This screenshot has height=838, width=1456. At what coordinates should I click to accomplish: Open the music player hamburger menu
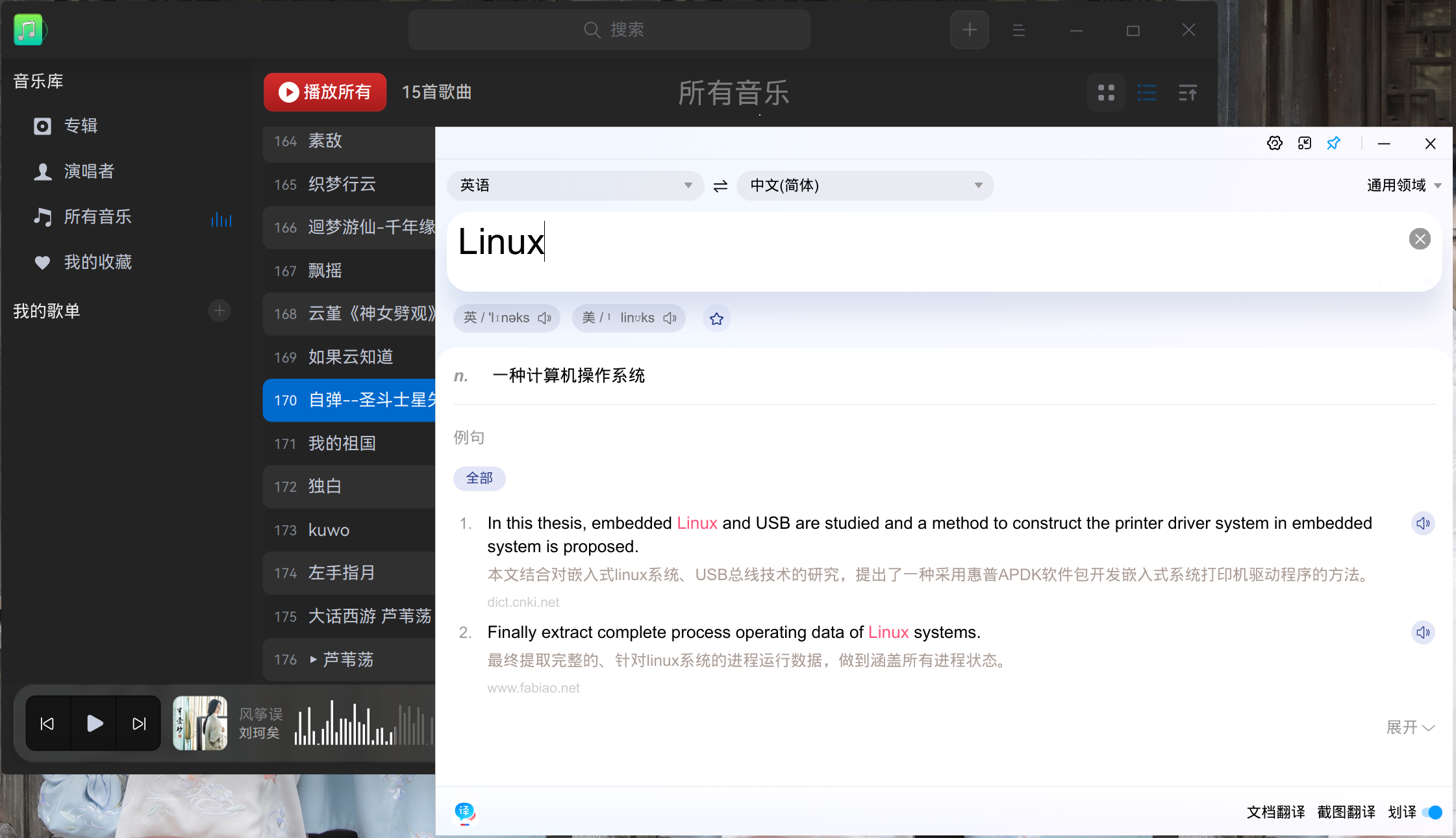click(1018, 30)
